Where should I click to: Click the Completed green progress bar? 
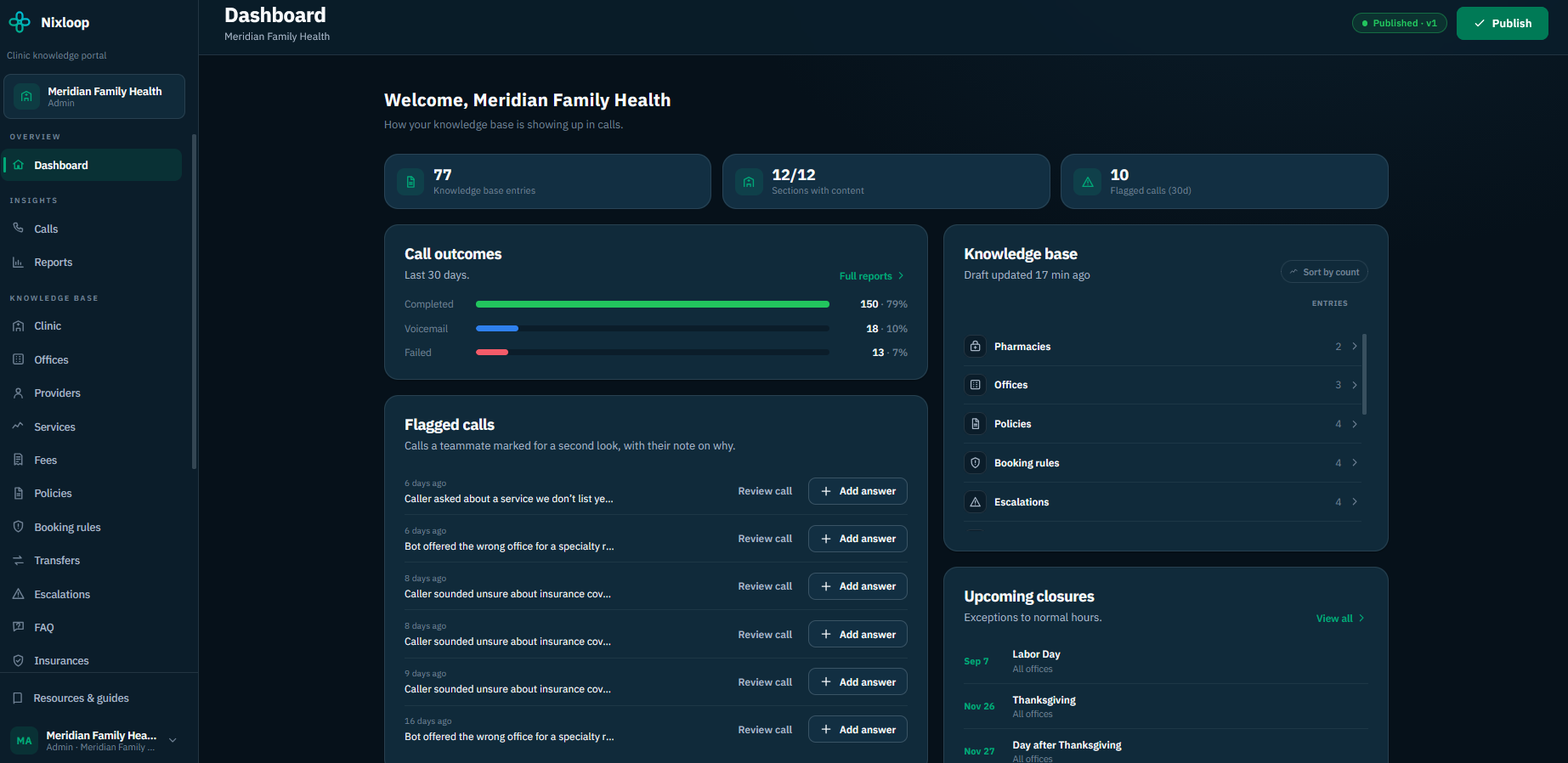[x=653, y=304]
